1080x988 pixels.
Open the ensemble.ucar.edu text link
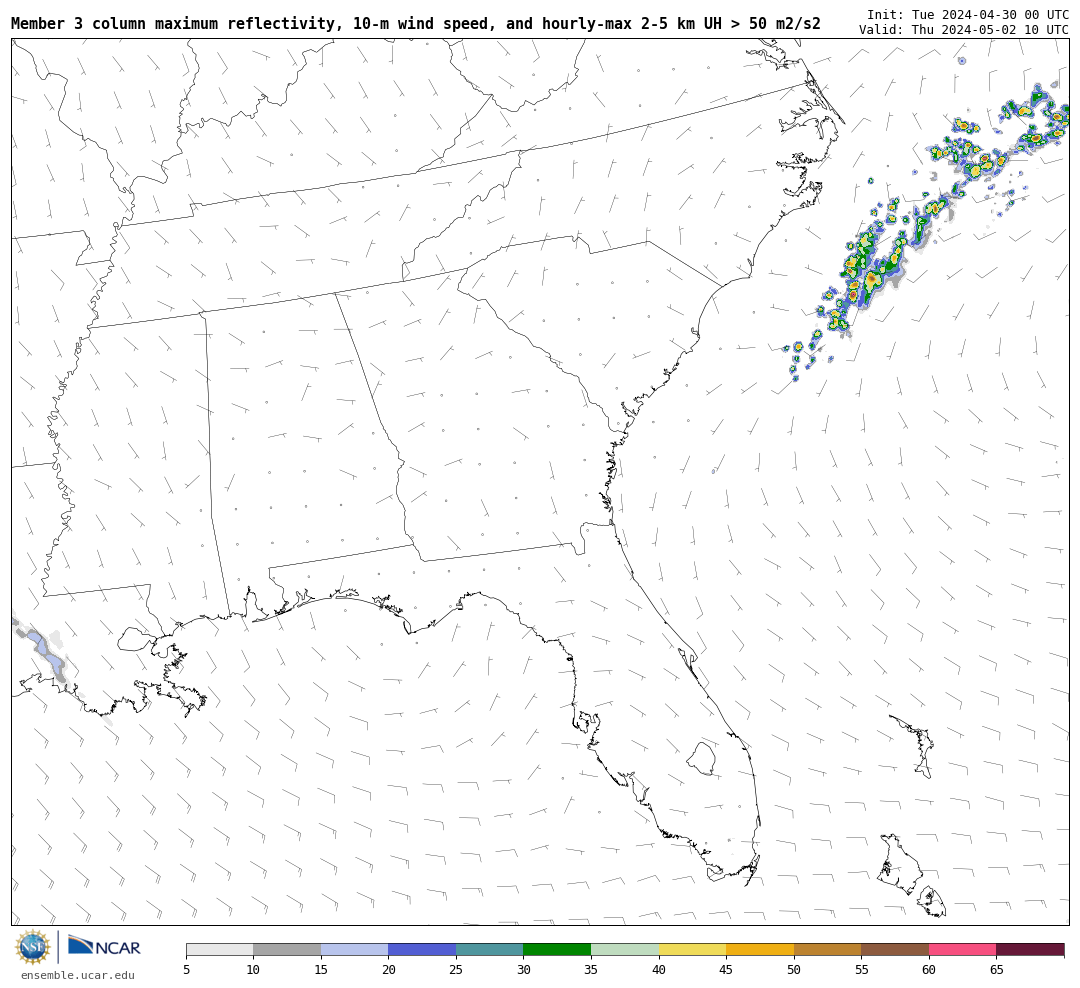(78, 975)
